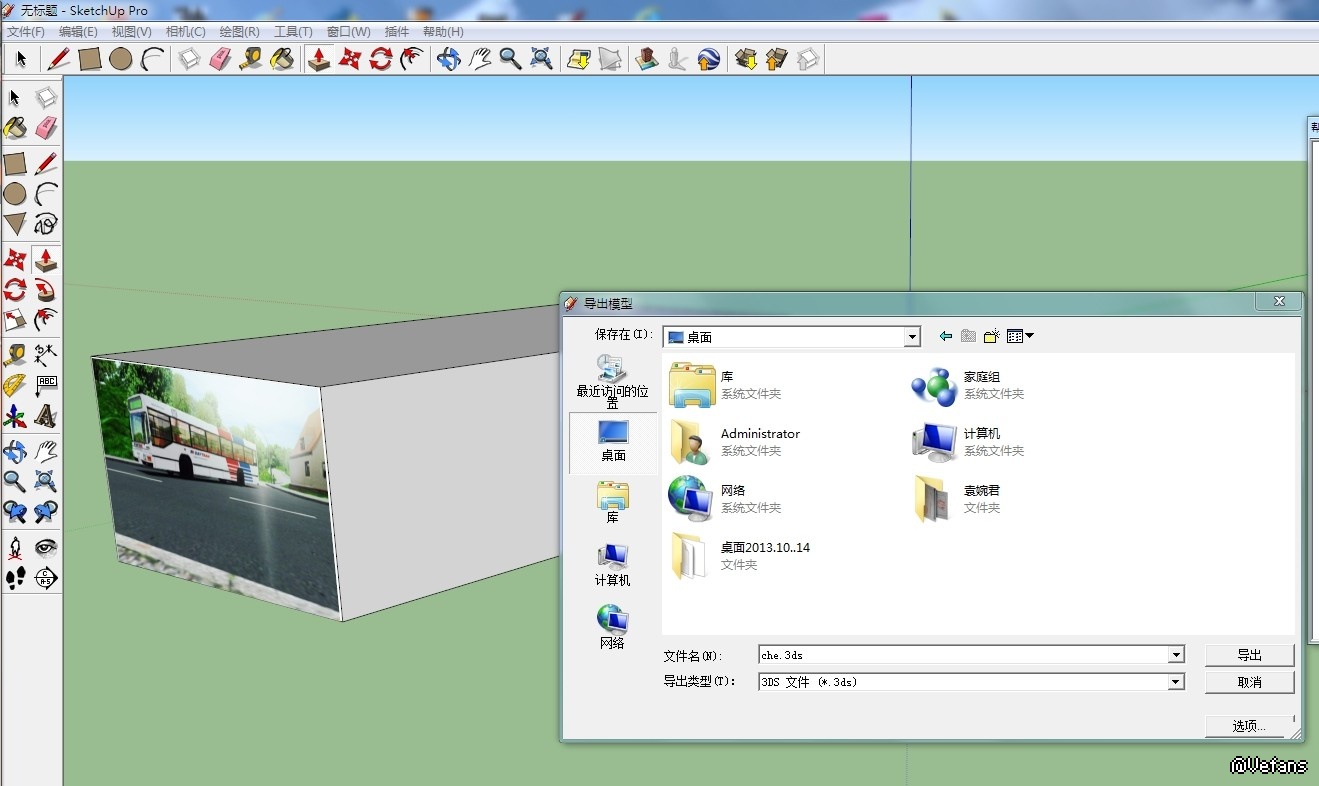
Task: Open the 文件名 dropdown arrow
Action: pos(1176,655)
